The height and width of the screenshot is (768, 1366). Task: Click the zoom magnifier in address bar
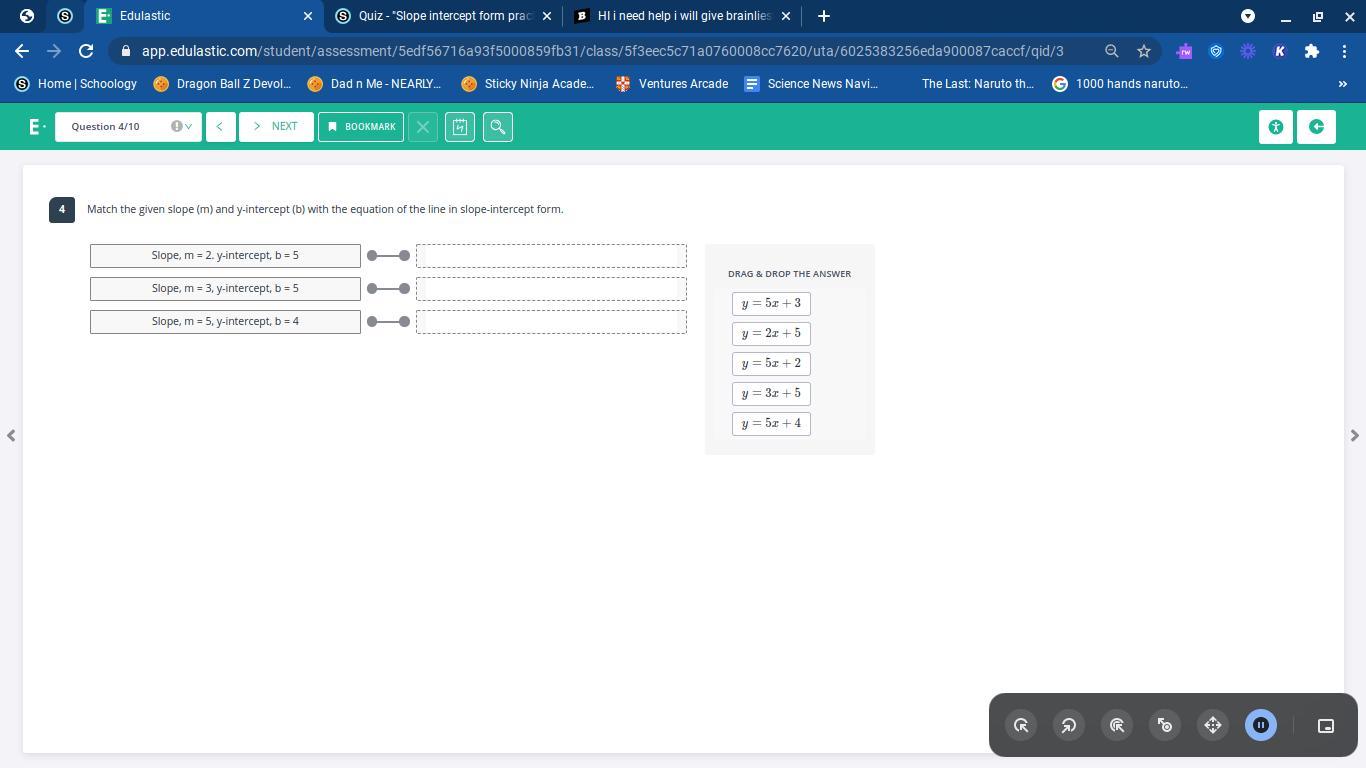[x=1111, y=51]
